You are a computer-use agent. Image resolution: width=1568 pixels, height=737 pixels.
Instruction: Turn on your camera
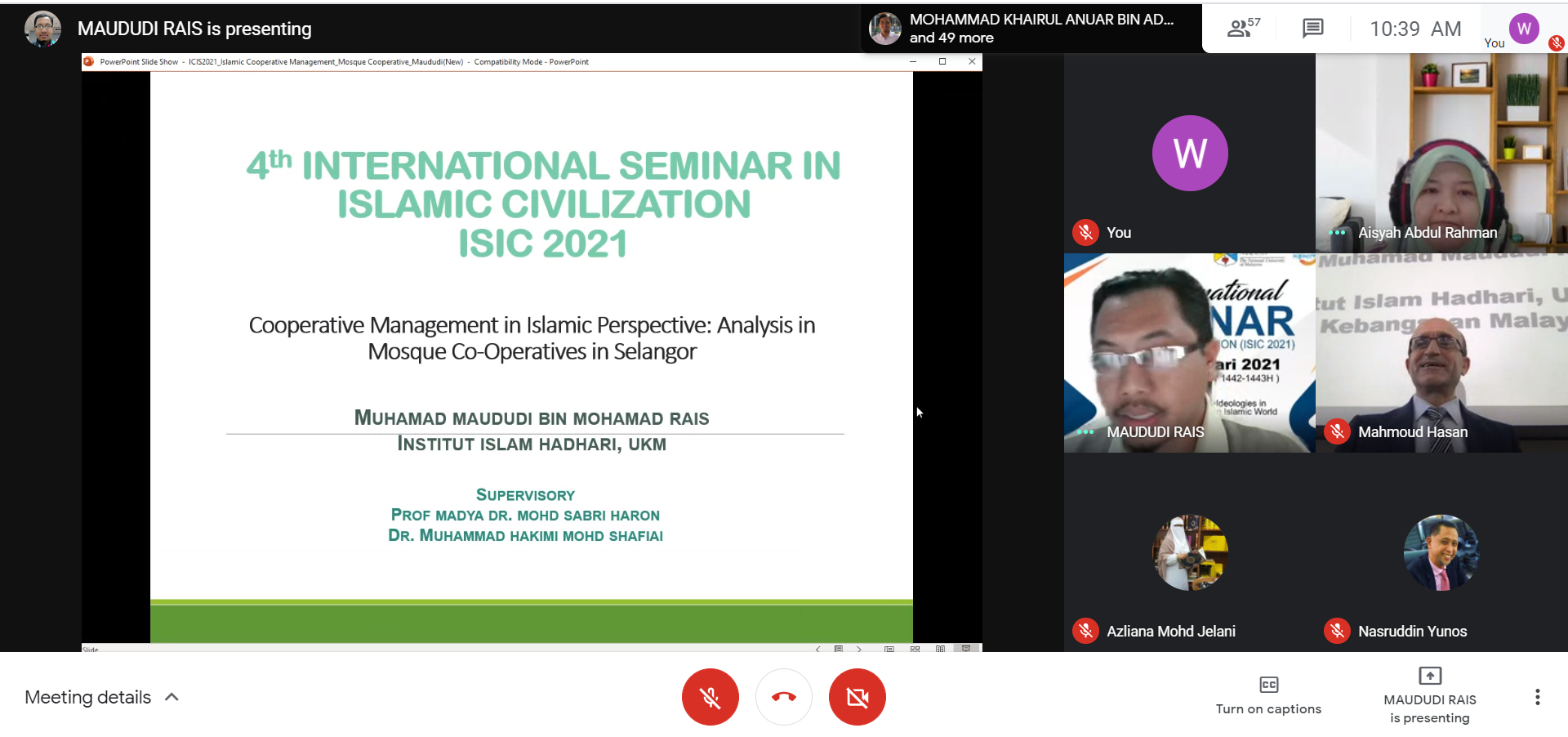(857, 697)
